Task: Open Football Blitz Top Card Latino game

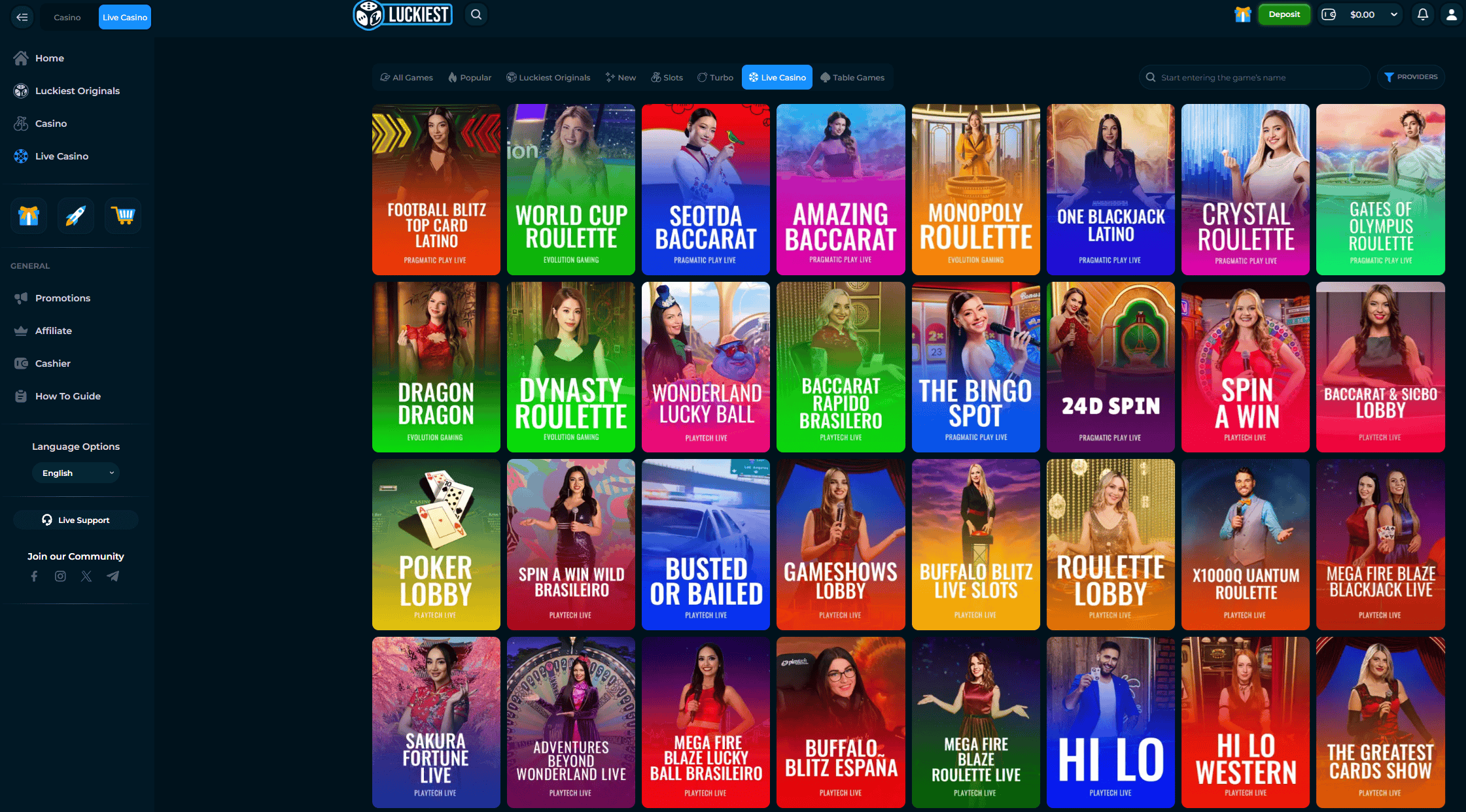Action: coord(436,190)
